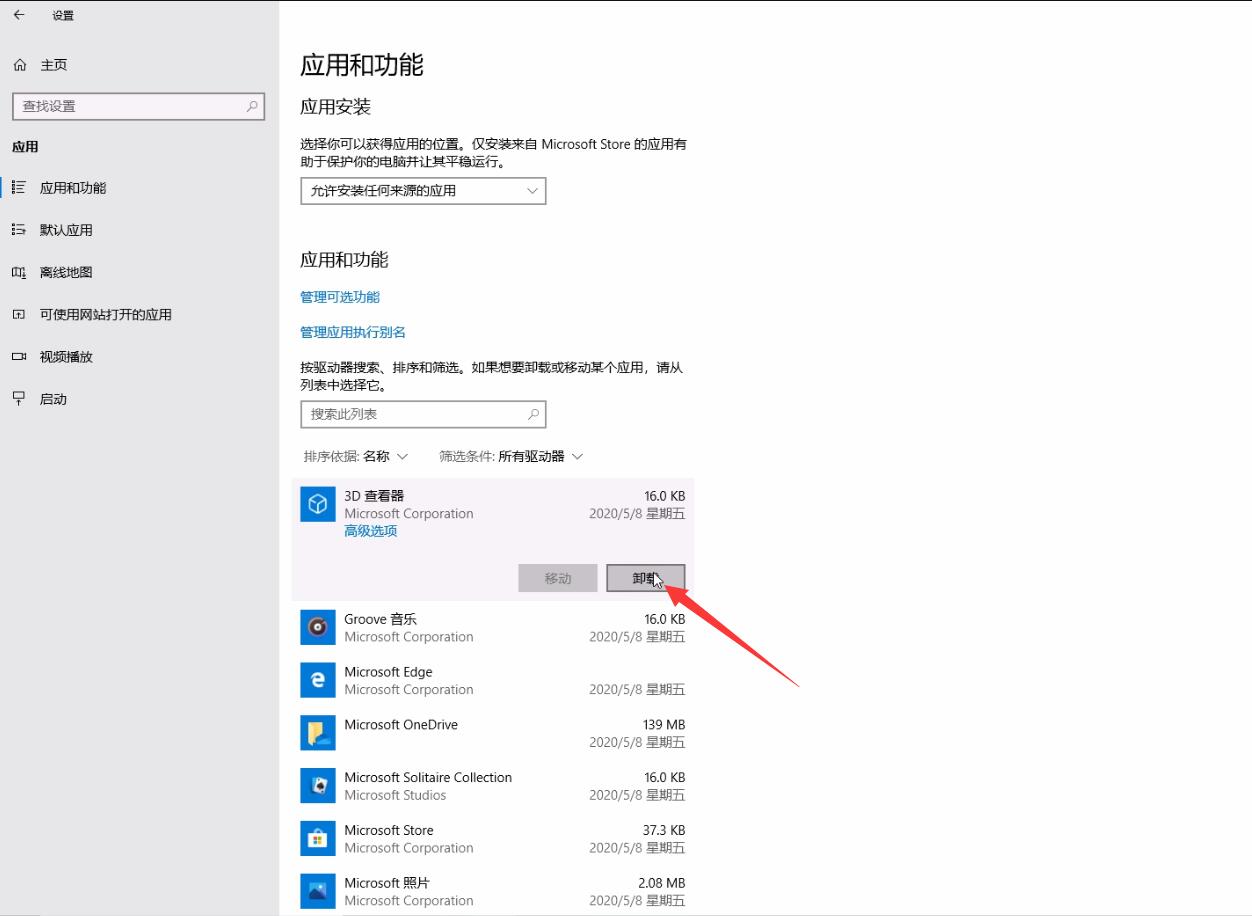Screen dimensions: 1252x916
Task: Open 主页 in the sidebar
Action: click(138, 65)
